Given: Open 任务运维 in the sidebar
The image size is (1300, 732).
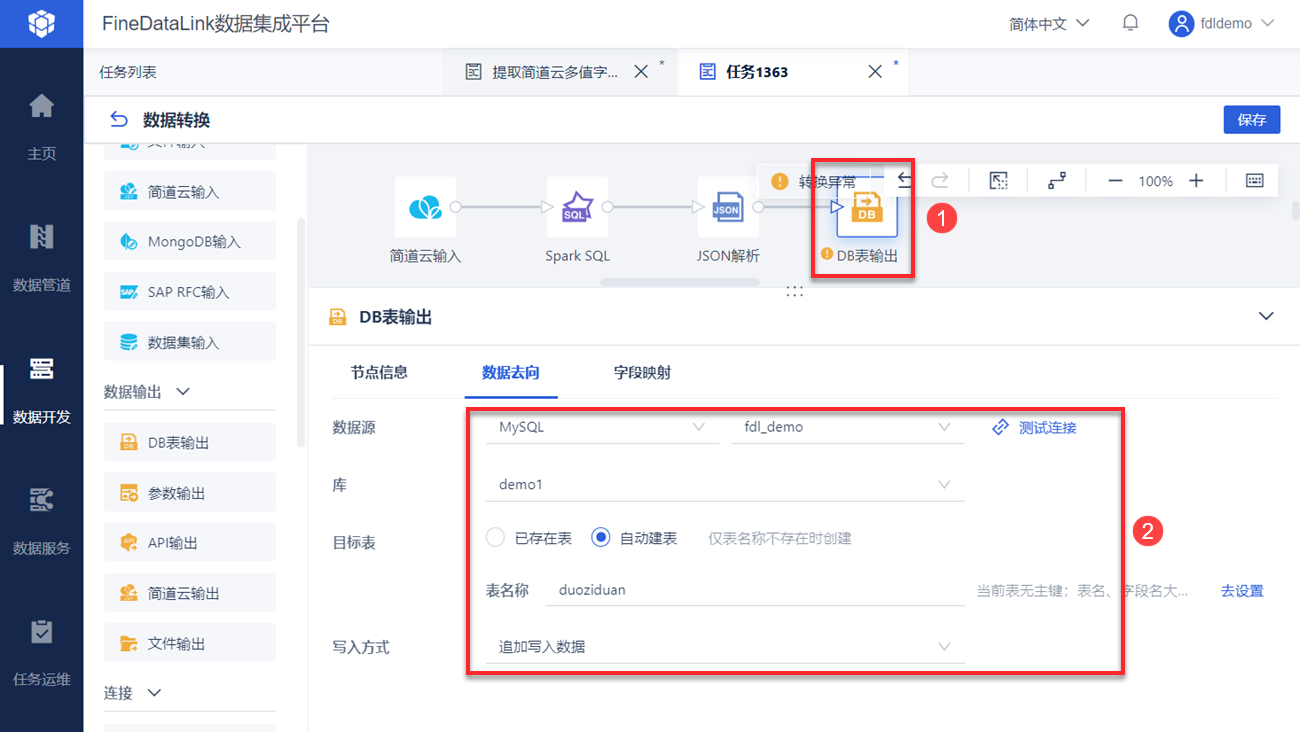Looking at the screenshot, I should (41, 652).
